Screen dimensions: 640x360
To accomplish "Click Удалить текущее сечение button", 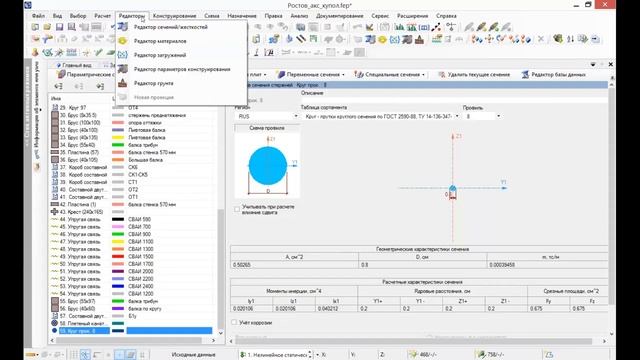I will 474,75.
